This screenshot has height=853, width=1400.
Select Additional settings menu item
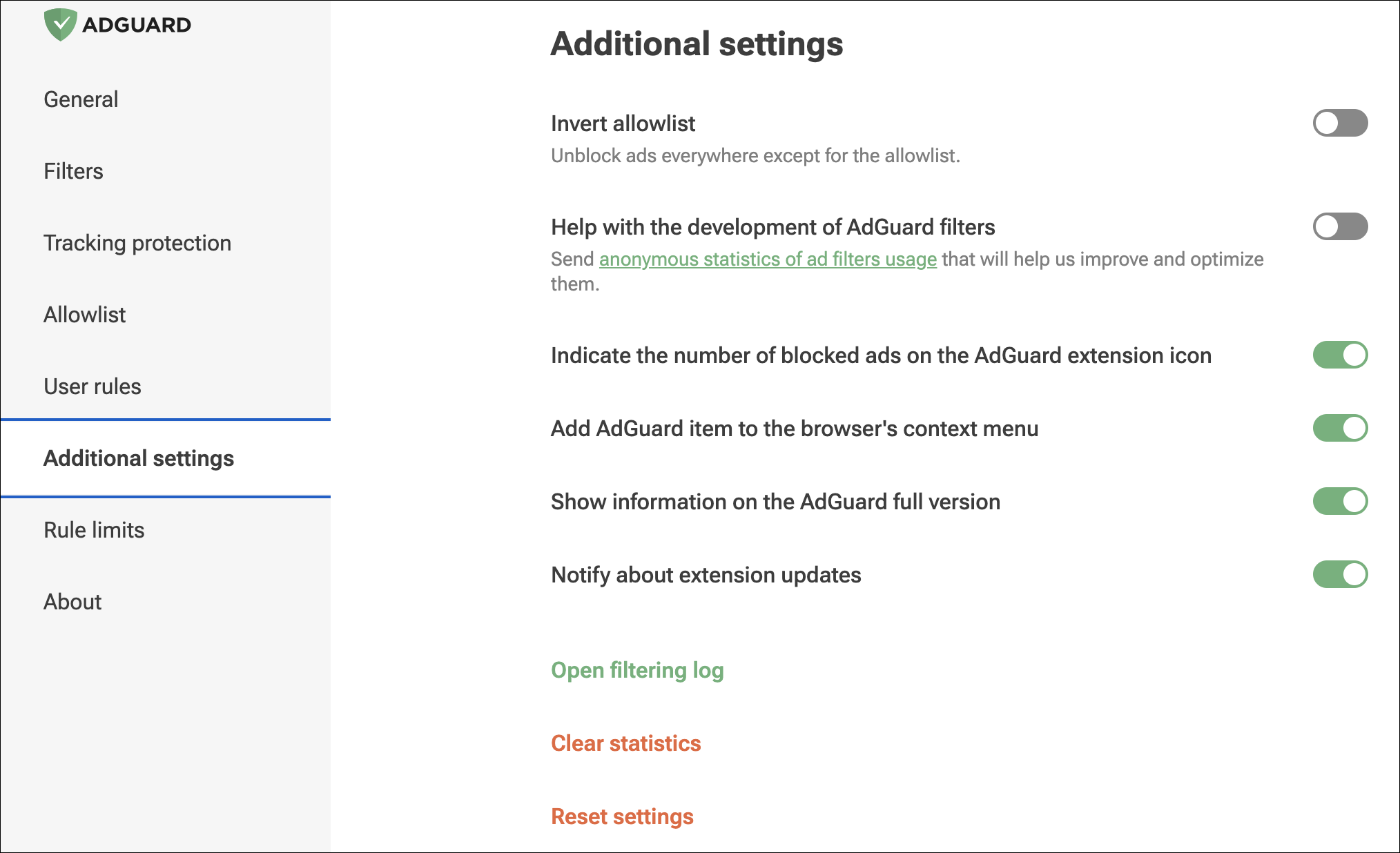tap(139, 459)
